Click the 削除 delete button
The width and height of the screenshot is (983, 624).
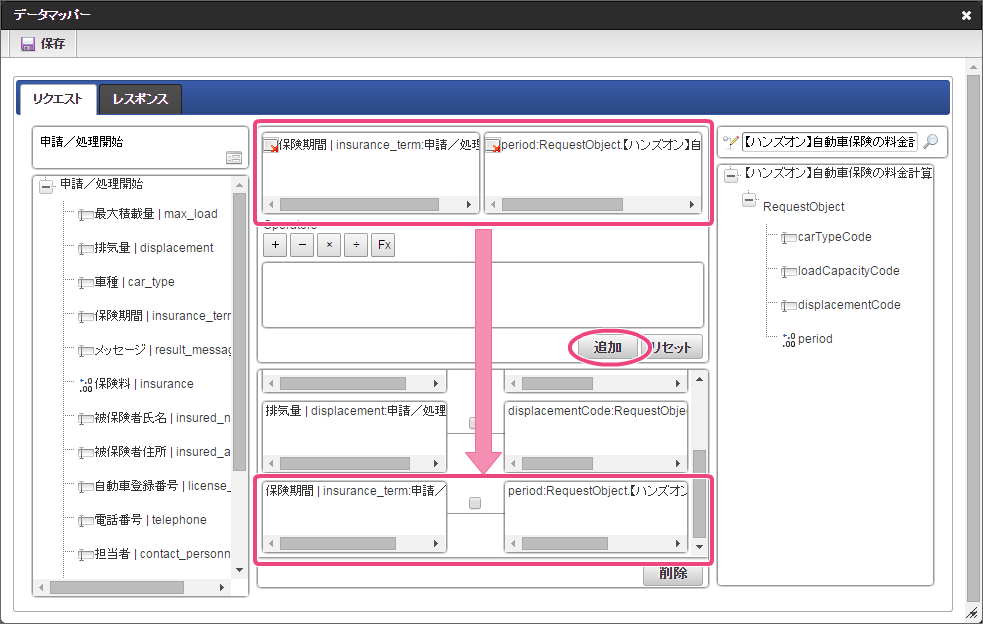(673, 573)
